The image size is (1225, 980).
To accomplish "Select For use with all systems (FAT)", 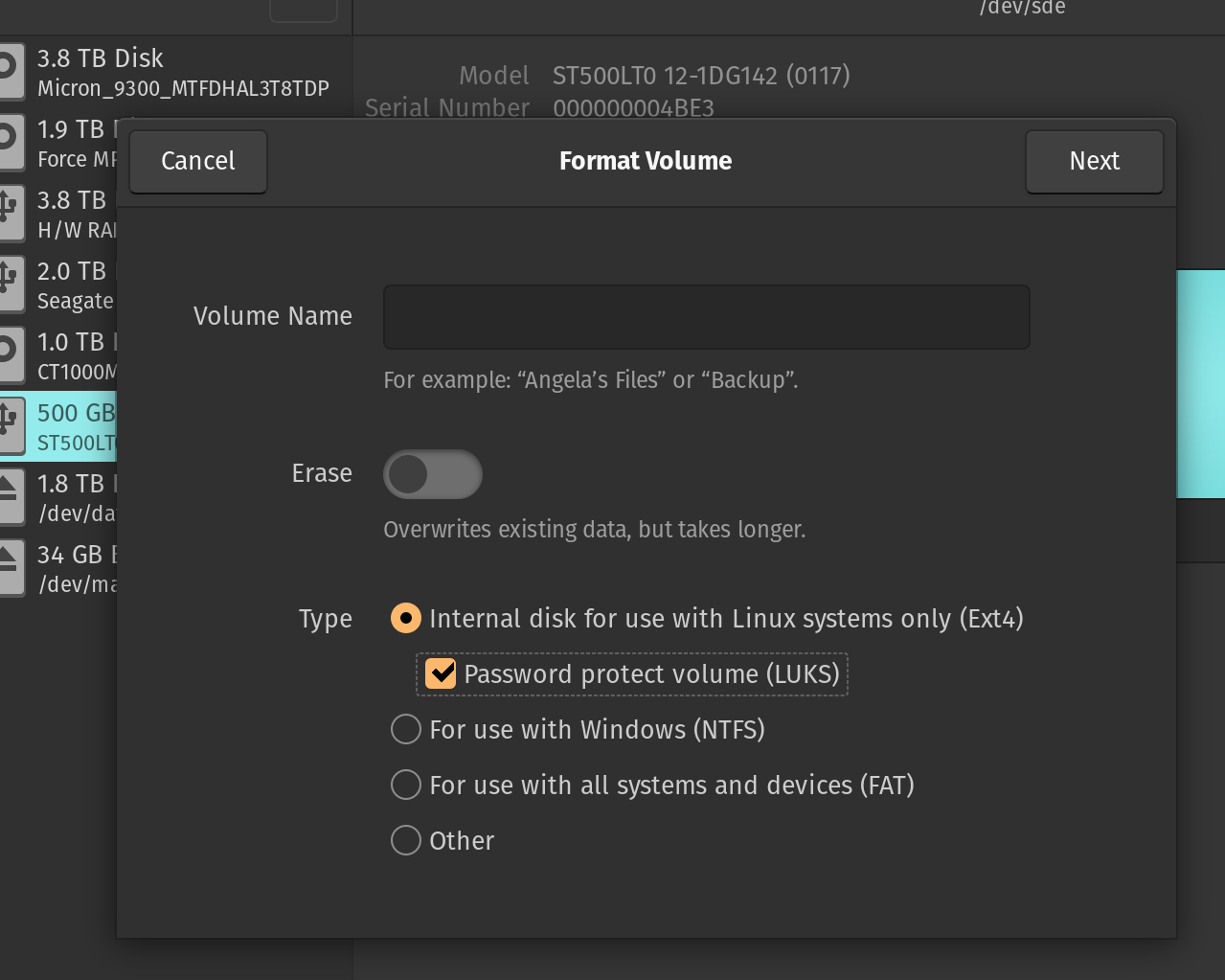I will (406, 785).
